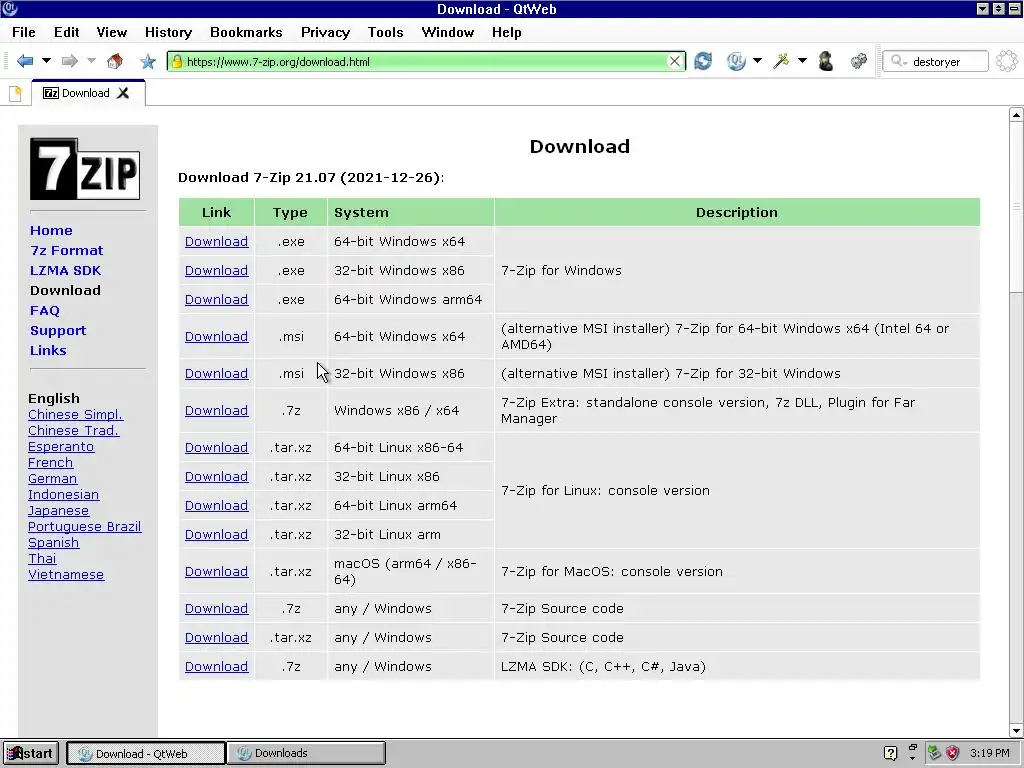This screenshot has height=768, width=1024.
Task: Go to the Home page icon
Action: click(115, 61)
